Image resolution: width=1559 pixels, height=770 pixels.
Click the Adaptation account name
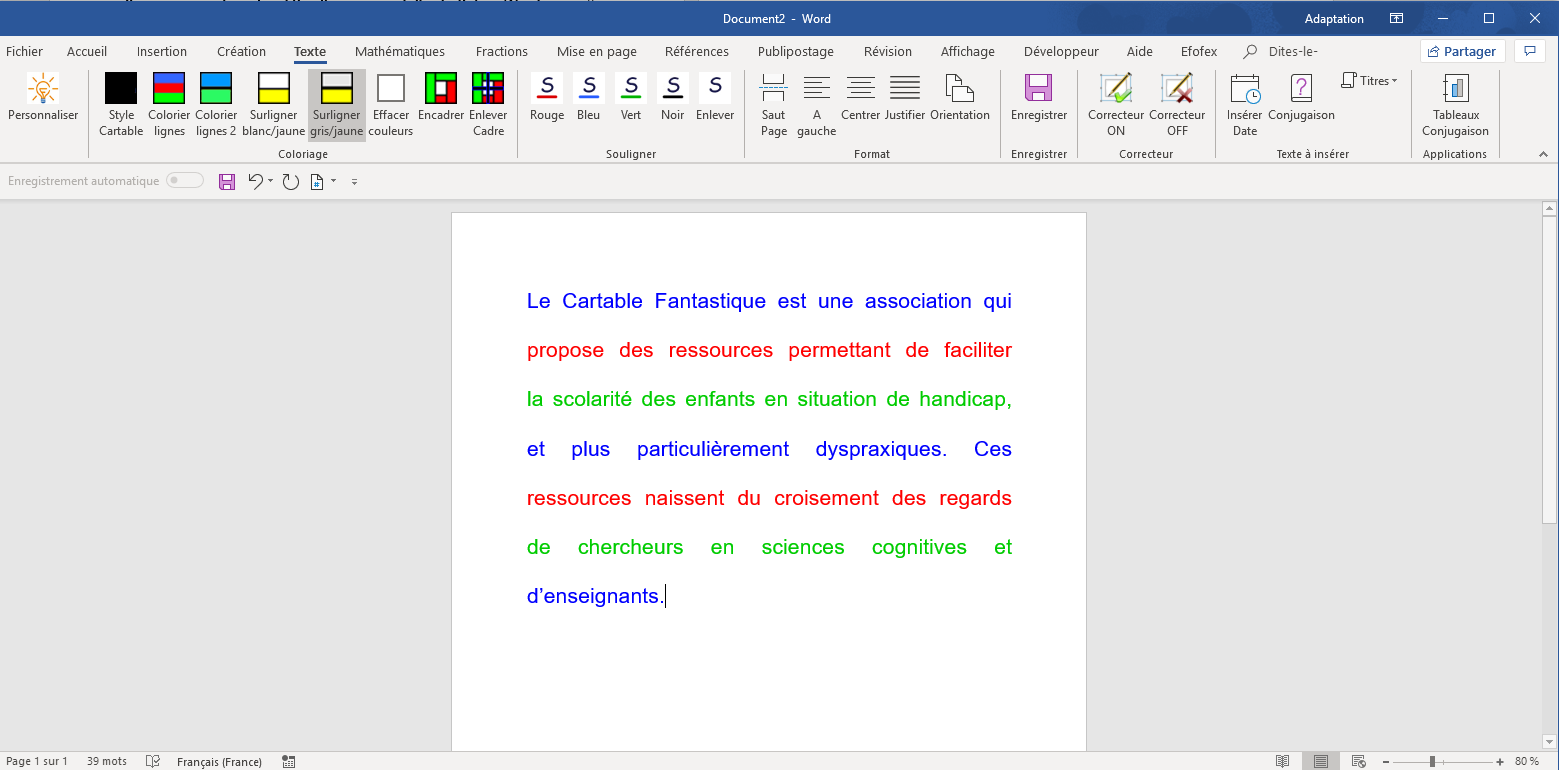coord(1334,18)
